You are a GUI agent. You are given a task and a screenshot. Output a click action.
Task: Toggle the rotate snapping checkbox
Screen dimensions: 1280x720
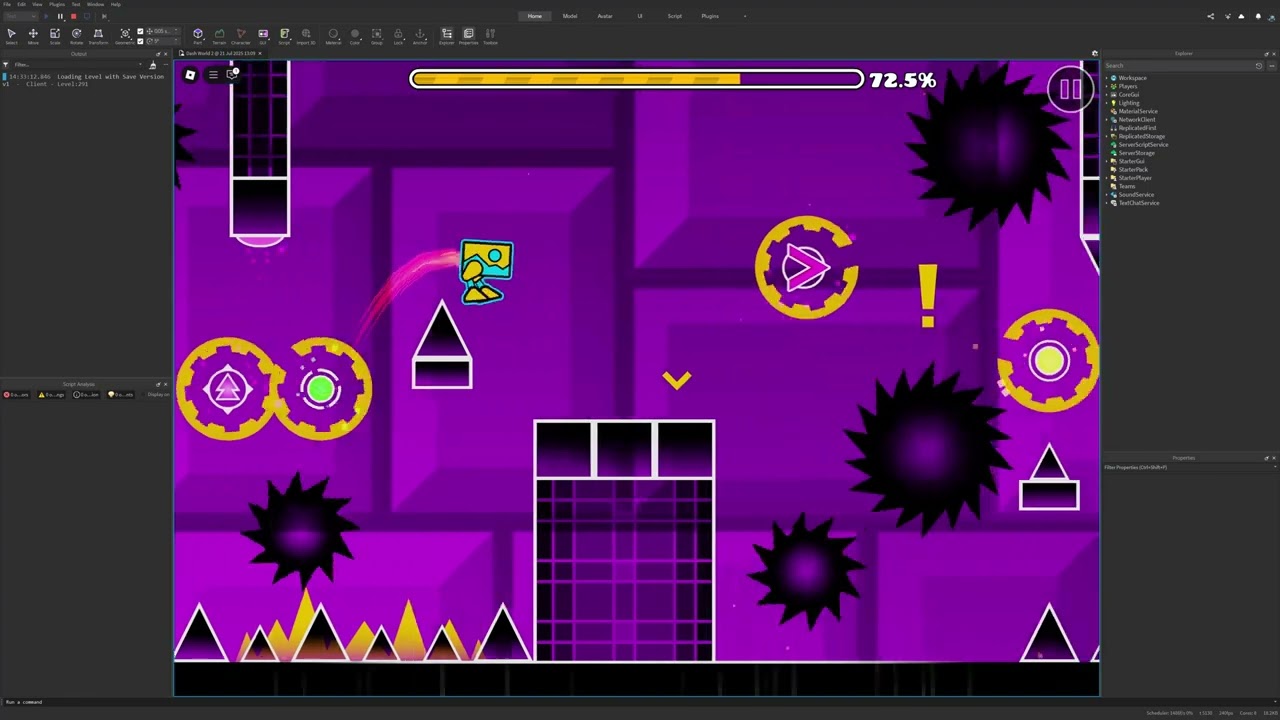click(x=140, y=41)
